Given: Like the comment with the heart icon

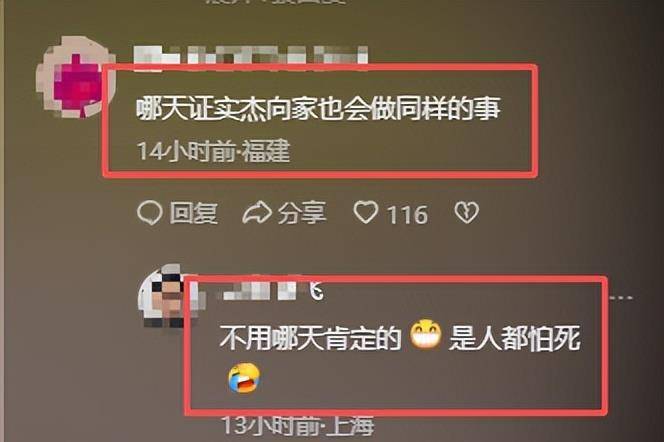Looking at the screenshot, I should 365,212.
